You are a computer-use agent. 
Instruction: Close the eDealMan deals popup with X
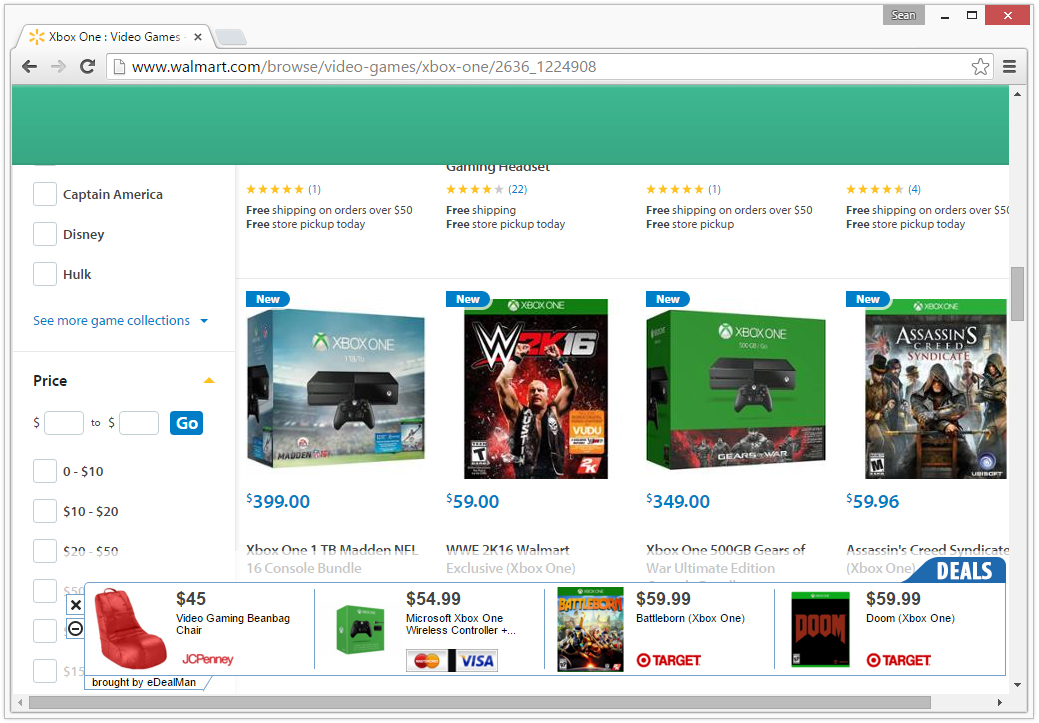(76, 605)
